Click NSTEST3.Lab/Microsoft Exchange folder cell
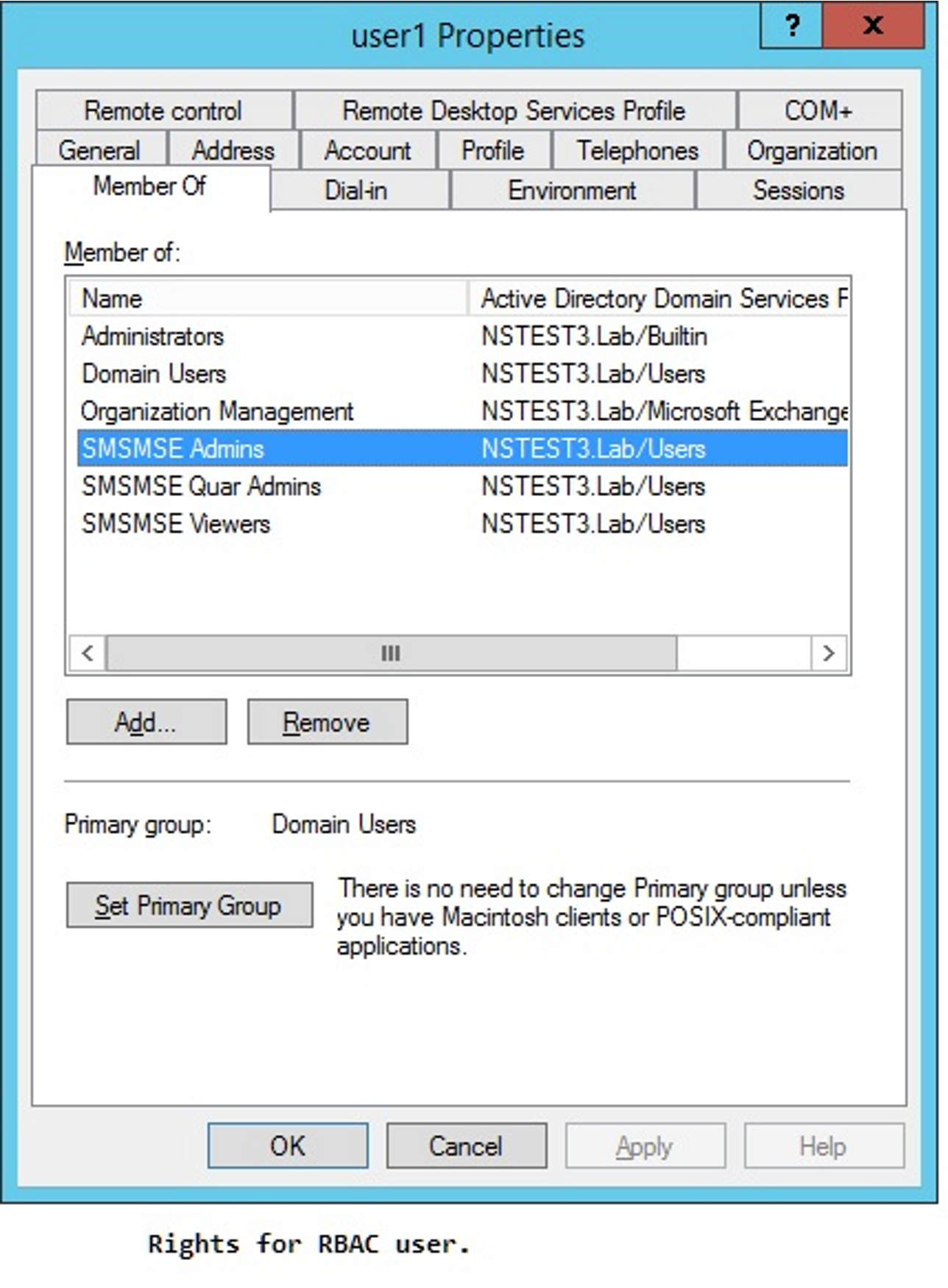The height and width of the screenshot is (1288, 948). [665, 411]
